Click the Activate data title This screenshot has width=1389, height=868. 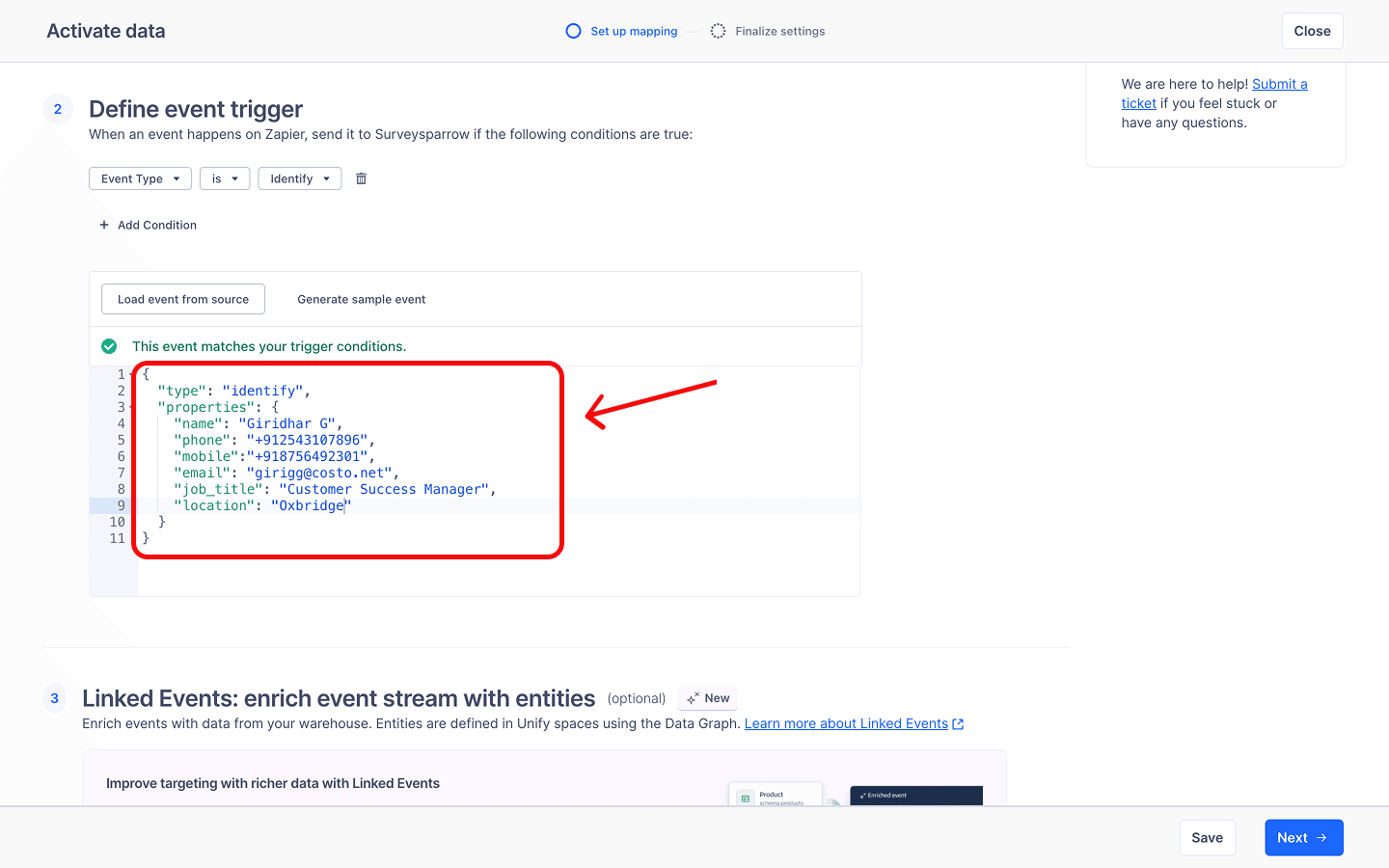point(106,31)
